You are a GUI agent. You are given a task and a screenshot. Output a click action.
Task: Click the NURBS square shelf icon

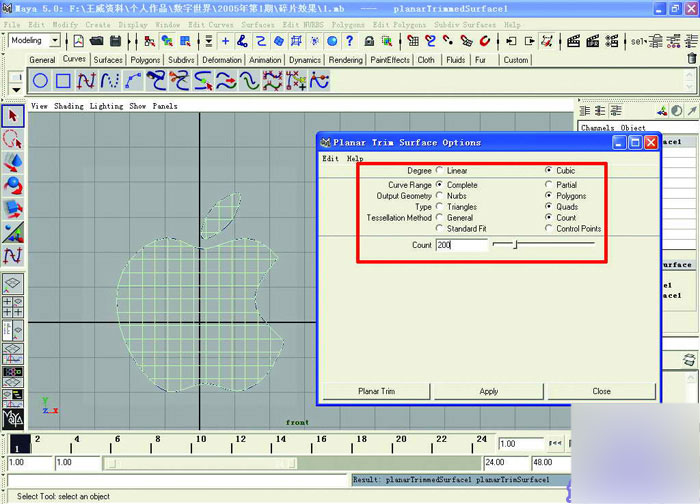coord(63,82)
